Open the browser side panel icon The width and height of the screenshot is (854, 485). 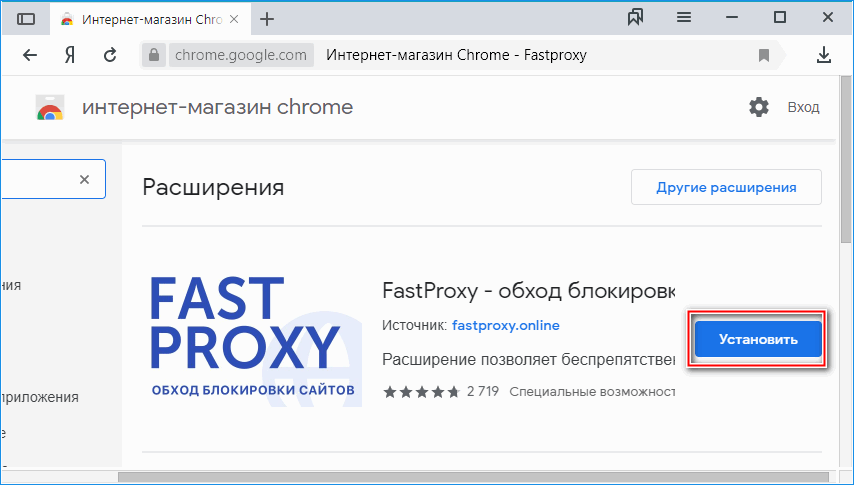pos(26,19)
